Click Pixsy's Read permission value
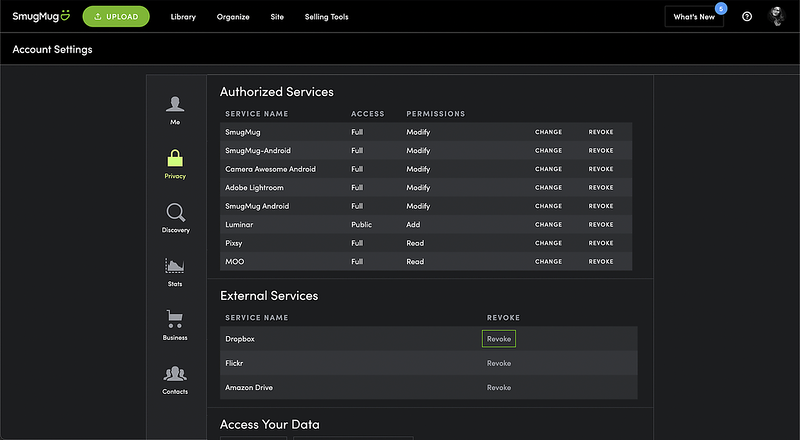800x440 pixels. pos(415,243)
